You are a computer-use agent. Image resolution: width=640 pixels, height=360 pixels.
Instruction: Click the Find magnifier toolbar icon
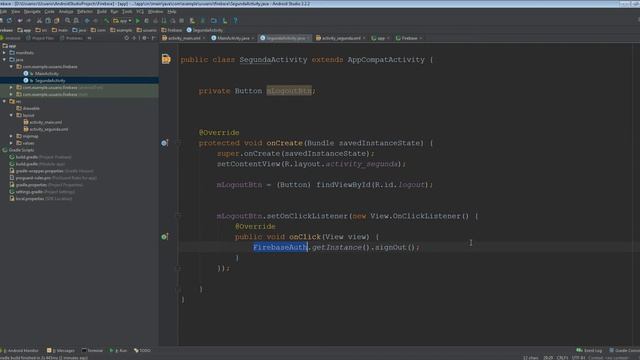pyautogui.click(x=67, y=20)
